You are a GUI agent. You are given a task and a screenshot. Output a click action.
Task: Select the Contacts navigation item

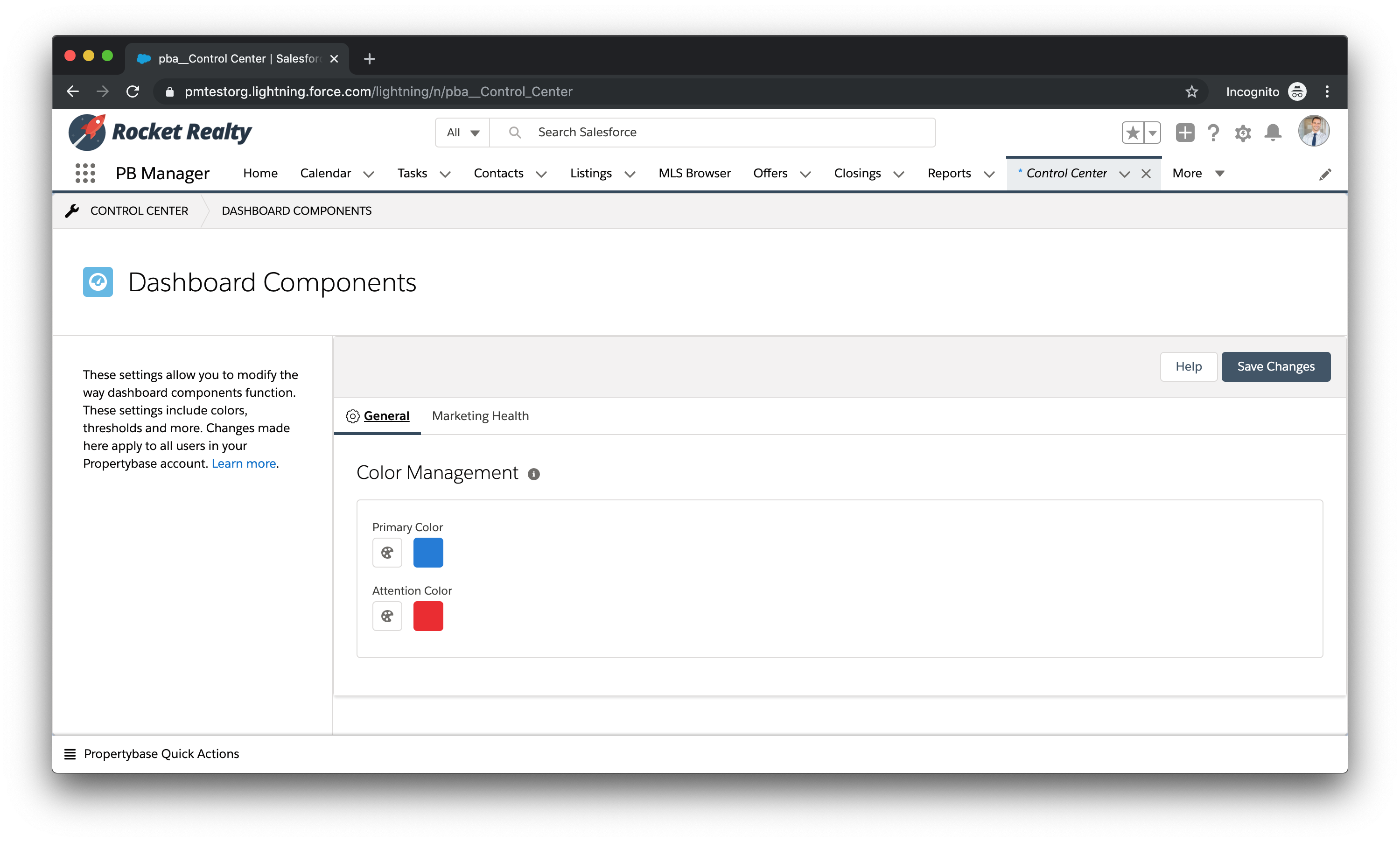pyautogui.click(x=498, y=173)
